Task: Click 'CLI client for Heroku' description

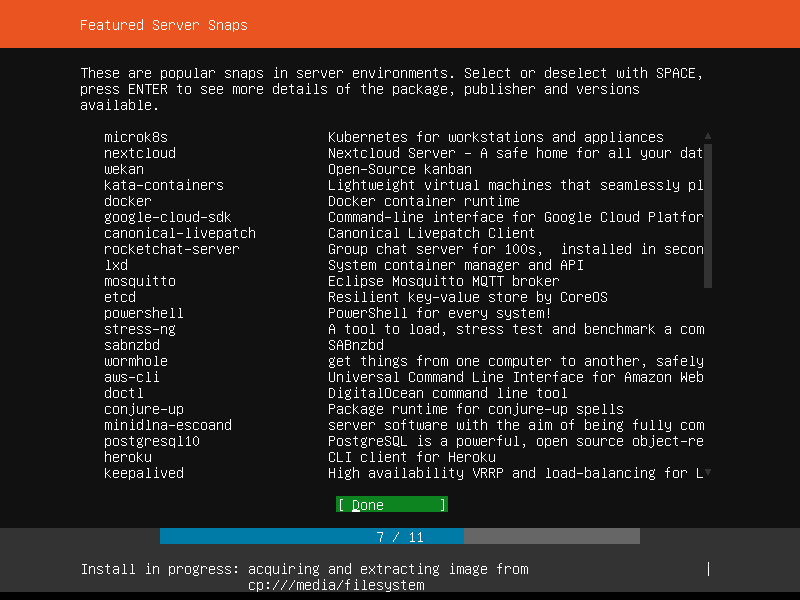Action: coord(412,457)
